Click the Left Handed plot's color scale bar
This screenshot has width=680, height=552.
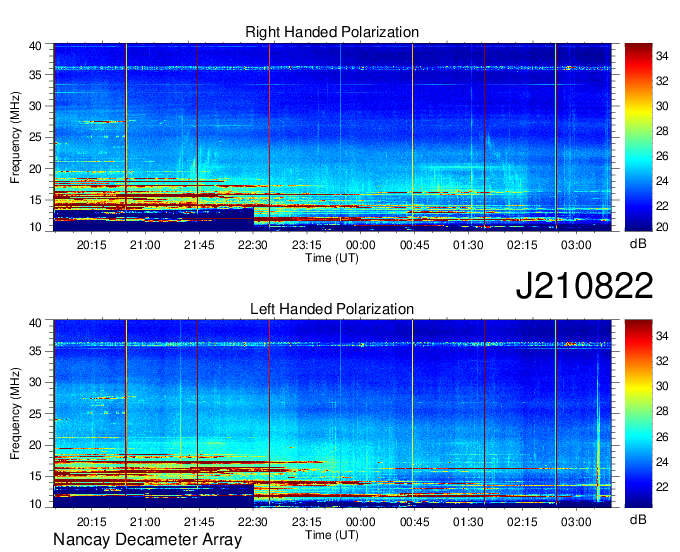point(638,414)
